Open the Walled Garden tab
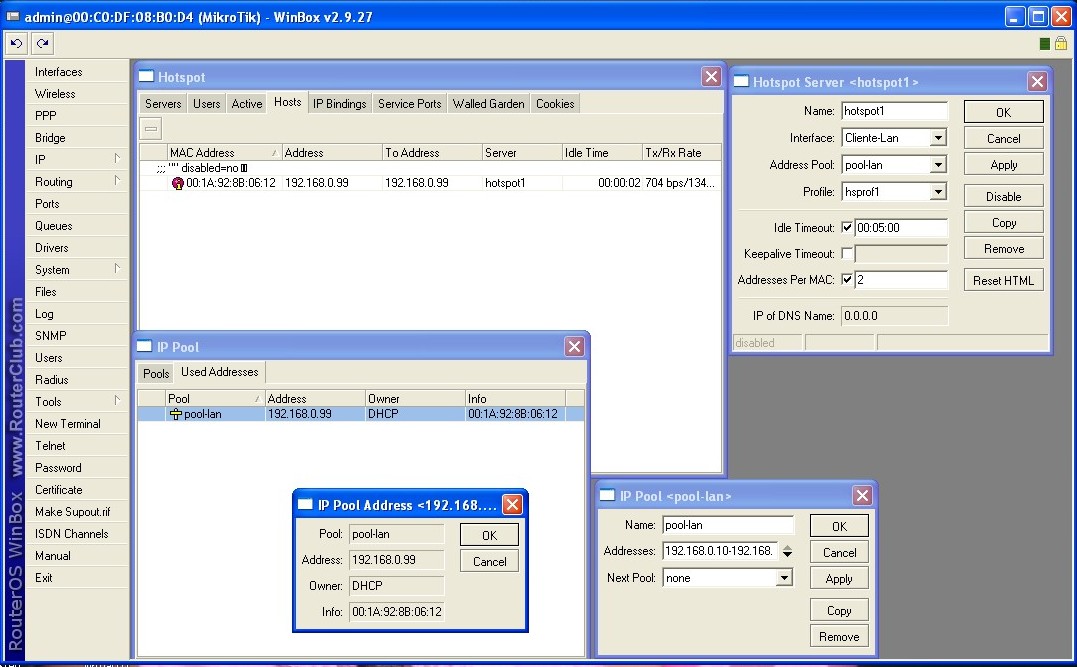Screen dimensions: 1077x667 point(488,104)
